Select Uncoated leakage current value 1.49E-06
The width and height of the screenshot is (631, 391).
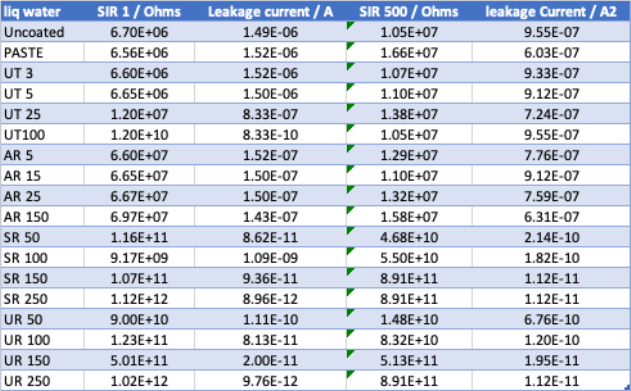point(270,32)
